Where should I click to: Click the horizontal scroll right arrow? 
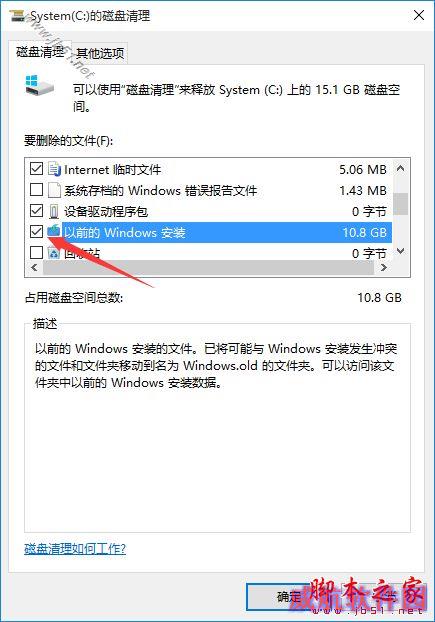click(383, 268)
